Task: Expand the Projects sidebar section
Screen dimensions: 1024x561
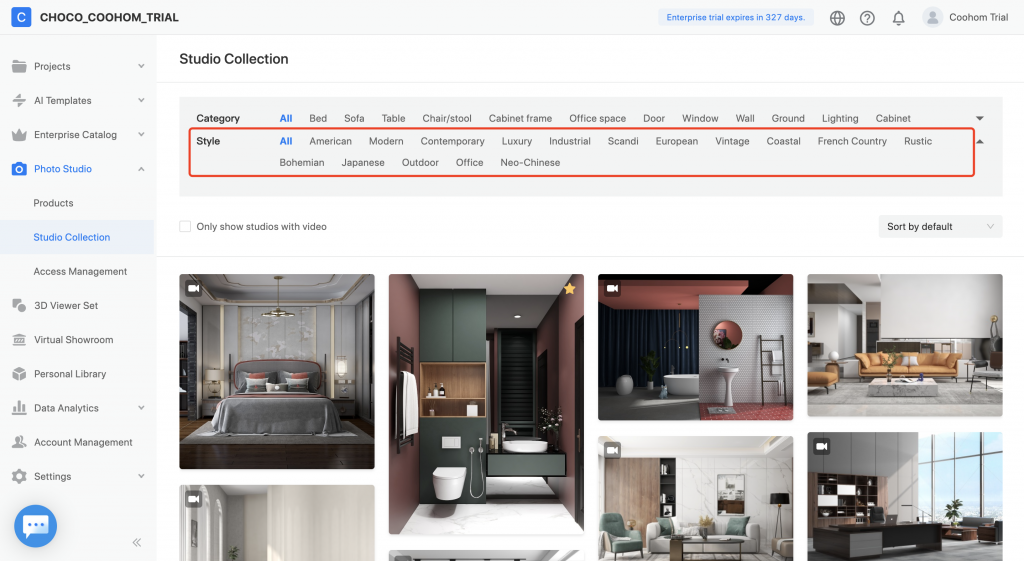Action: 141,67
